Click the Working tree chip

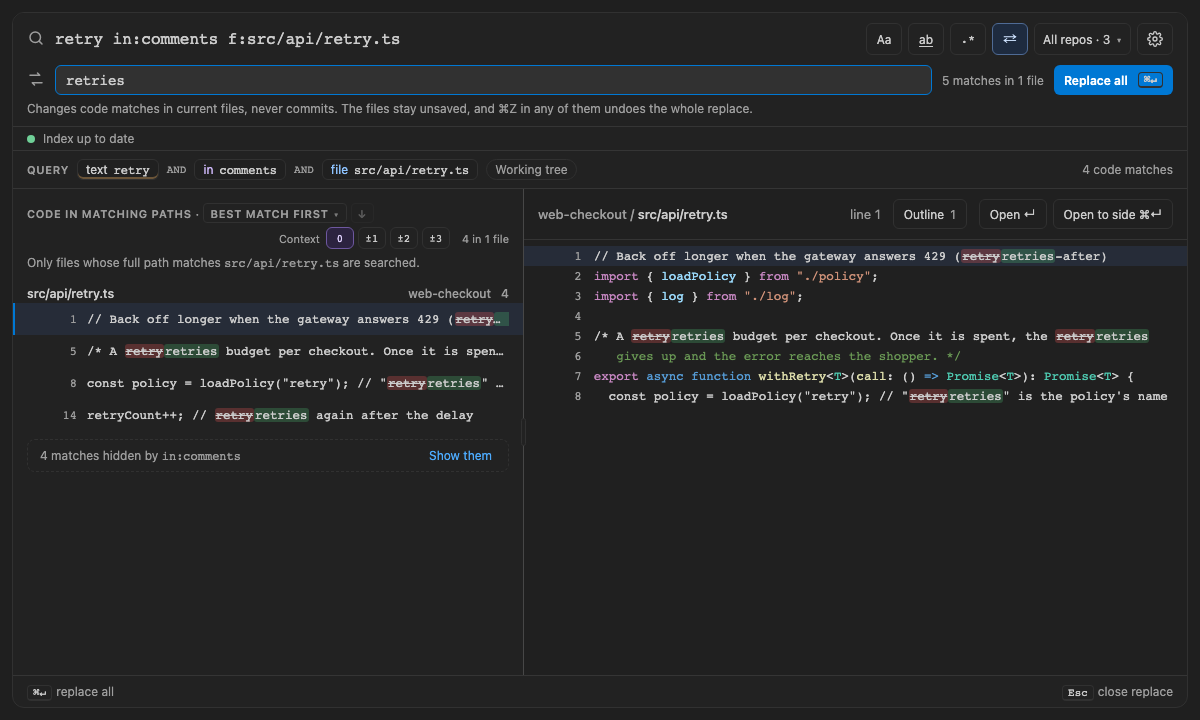531,170
